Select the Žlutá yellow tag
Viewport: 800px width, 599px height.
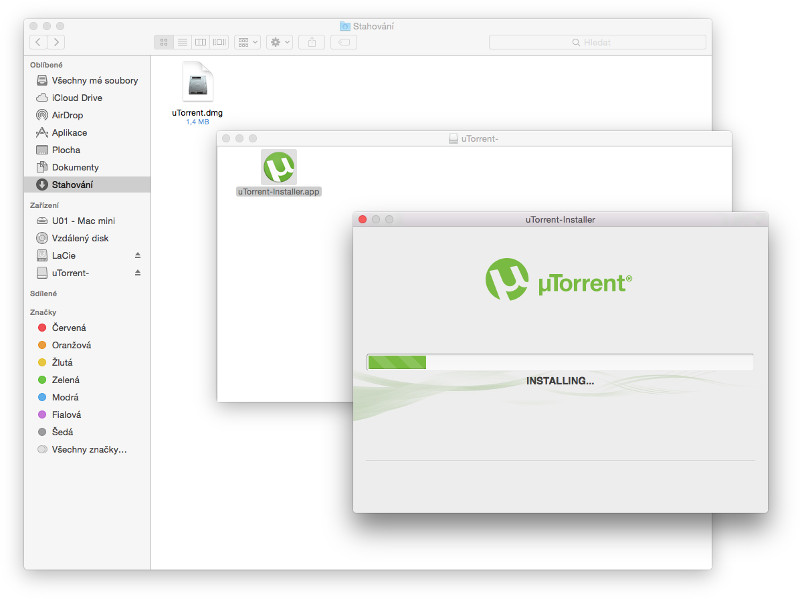coord(87,362)
